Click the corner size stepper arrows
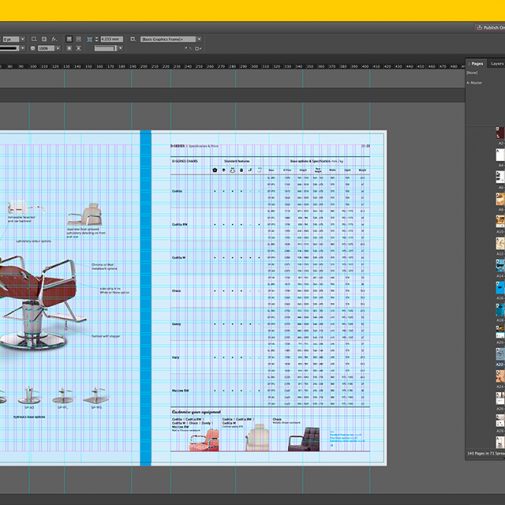The image size is (505, 505). tap(97, 39)
